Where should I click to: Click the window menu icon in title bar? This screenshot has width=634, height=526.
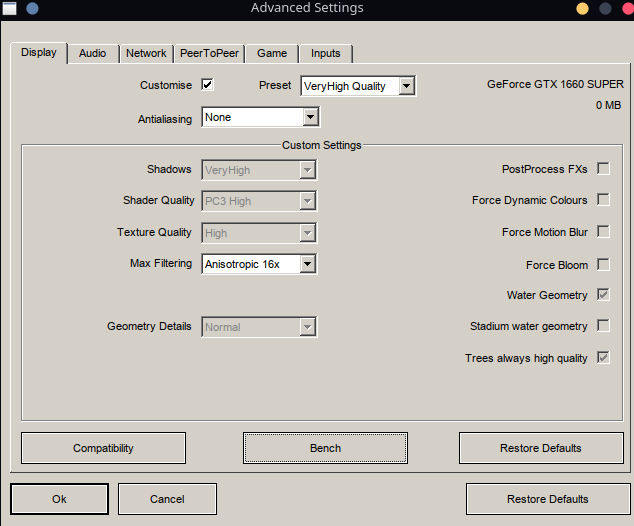tap(10, 8)
